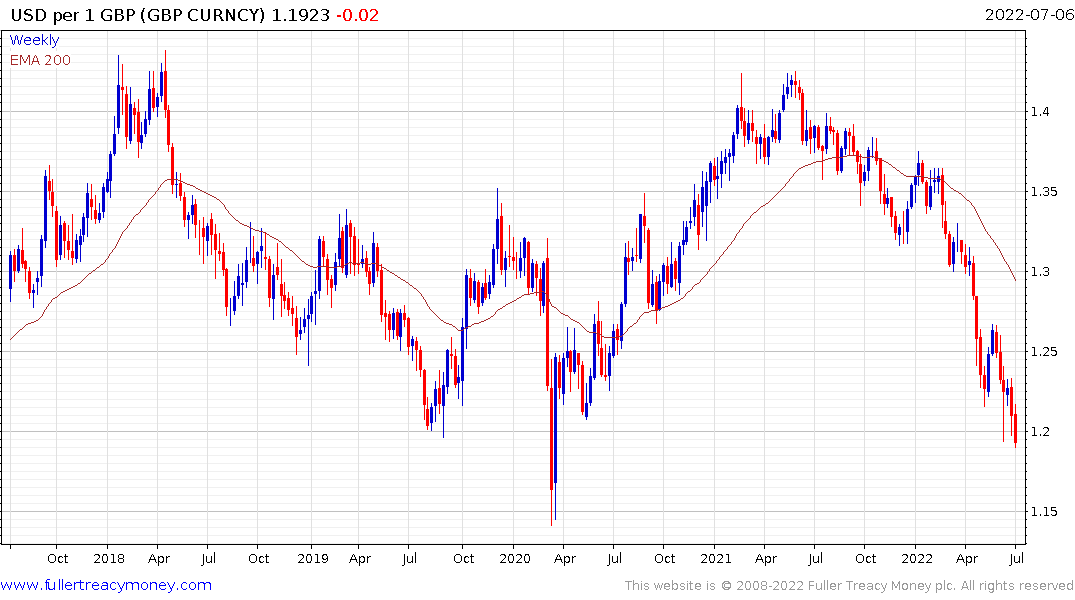This screenshot has height=600, width=1075.
Task: Click the 1.3 price axis label
Action: (x=1040, y=272)
